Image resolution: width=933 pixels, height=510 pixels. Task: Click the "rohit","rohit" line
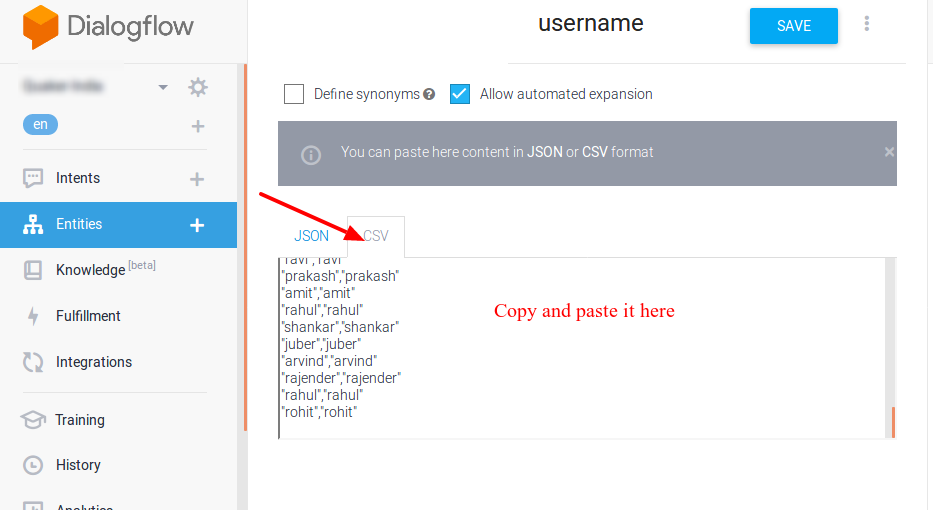tap(320, 412)
